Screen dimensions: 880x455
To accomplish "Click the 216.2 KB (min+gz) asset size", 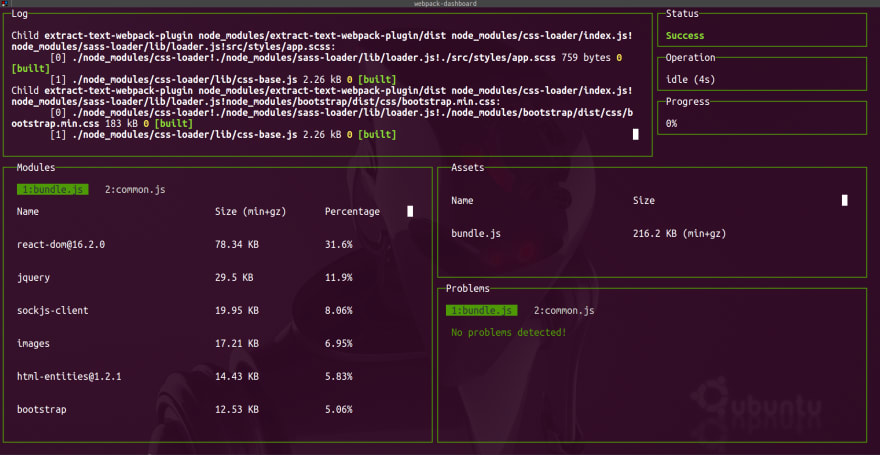I will coord(680,233).
